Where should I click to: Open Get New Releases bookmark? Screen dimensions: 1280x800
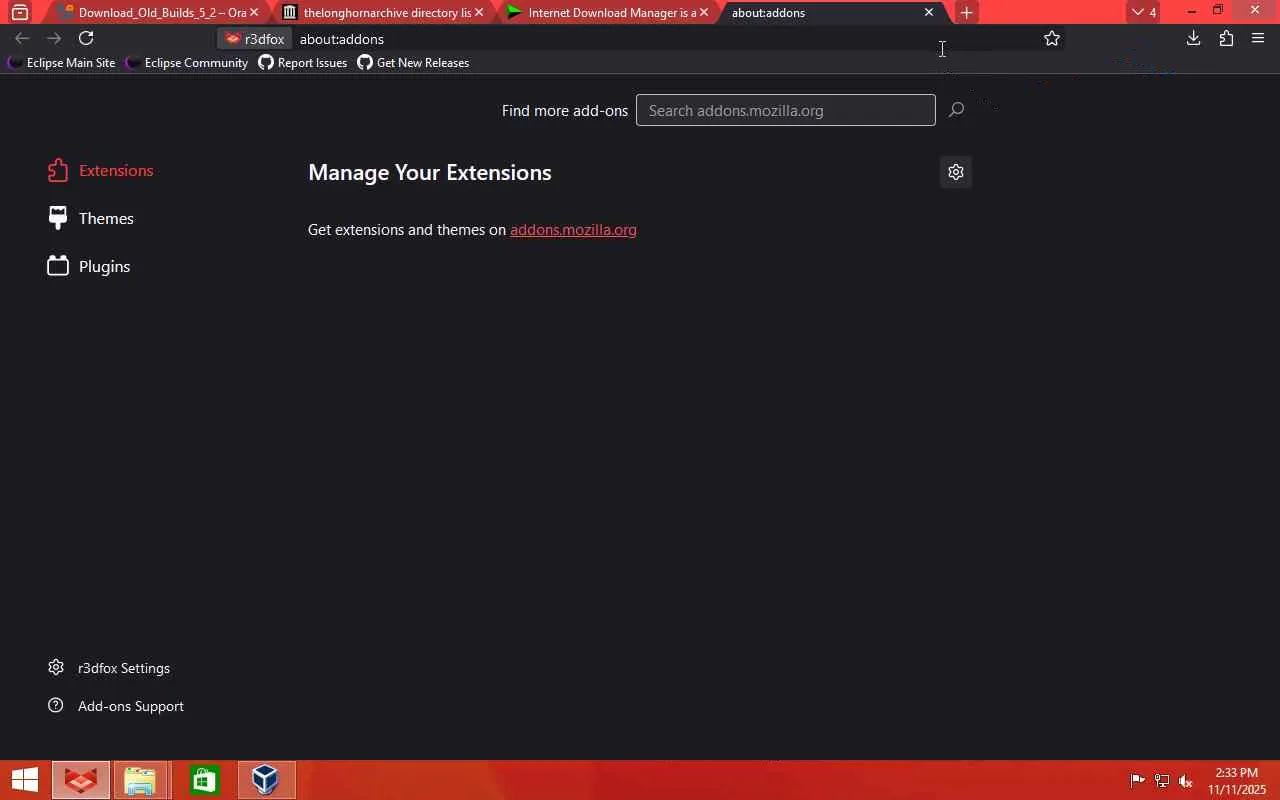coord(413,62)
